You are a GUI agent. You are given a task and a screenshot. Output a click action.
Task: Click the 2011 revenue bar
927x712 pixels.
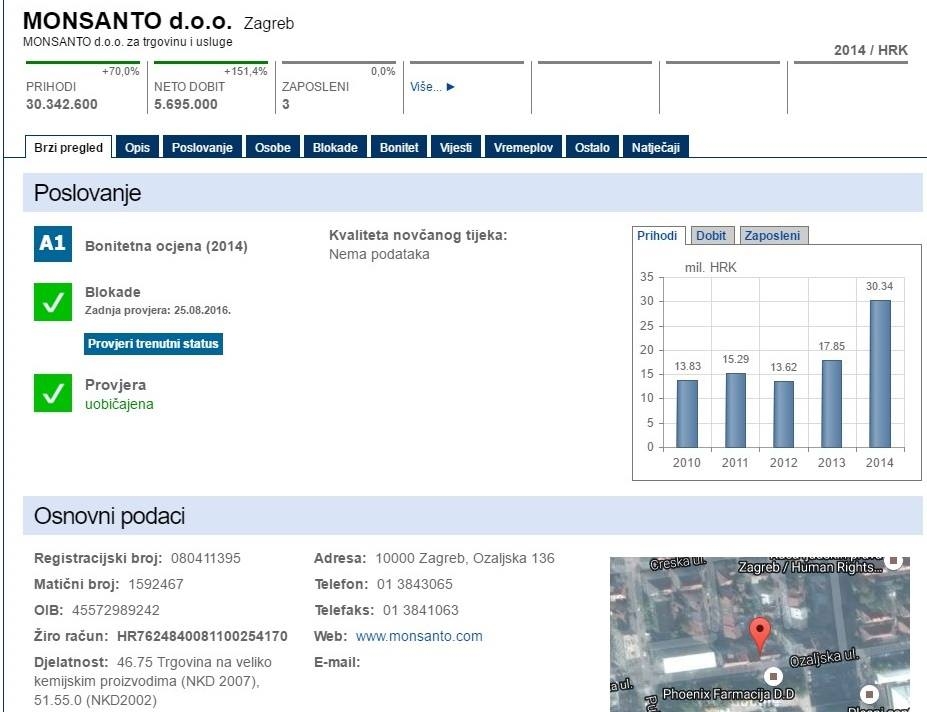point(735,410)
